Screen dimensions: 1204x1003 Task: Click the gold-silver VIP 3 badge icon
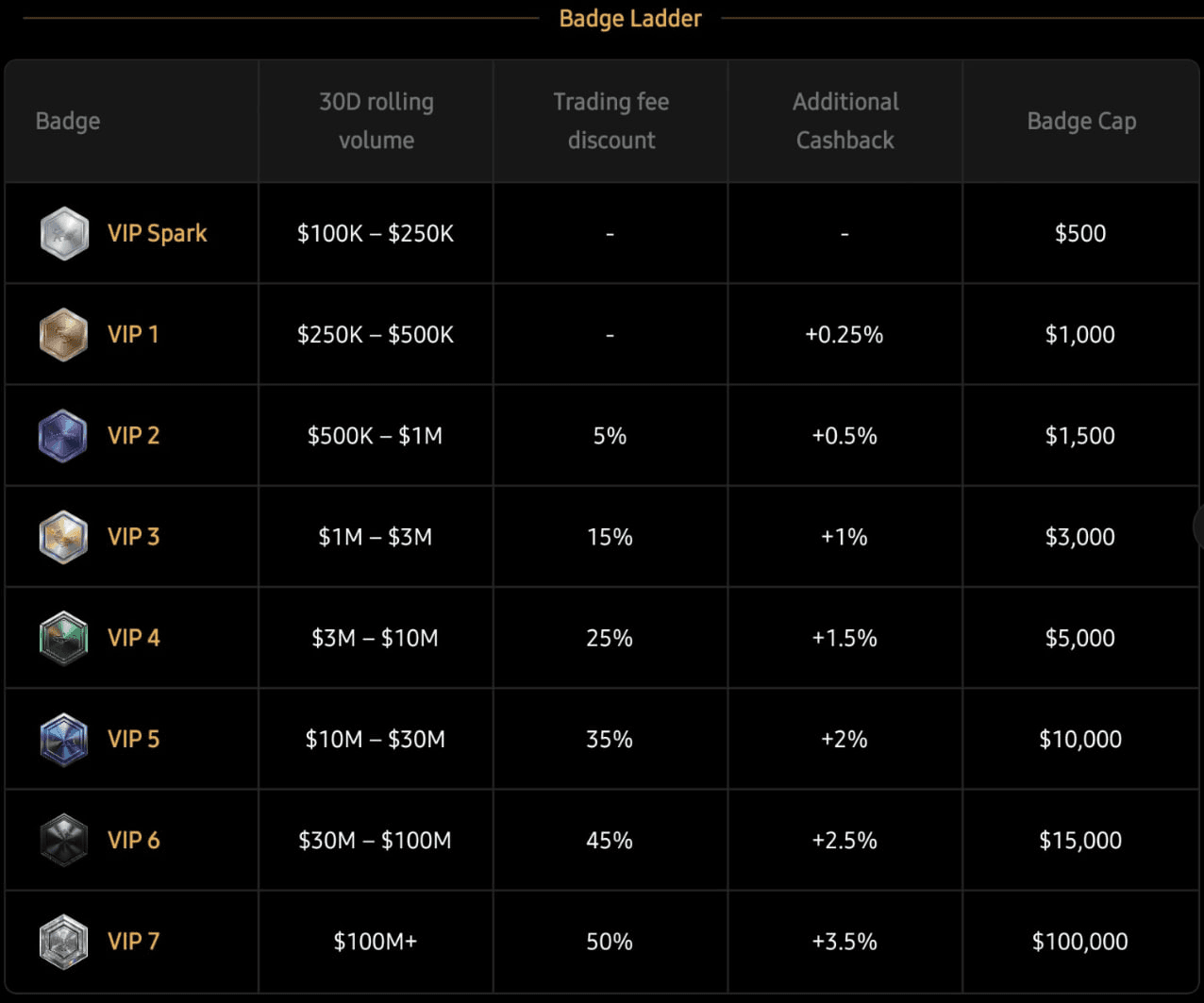point(64,536)
